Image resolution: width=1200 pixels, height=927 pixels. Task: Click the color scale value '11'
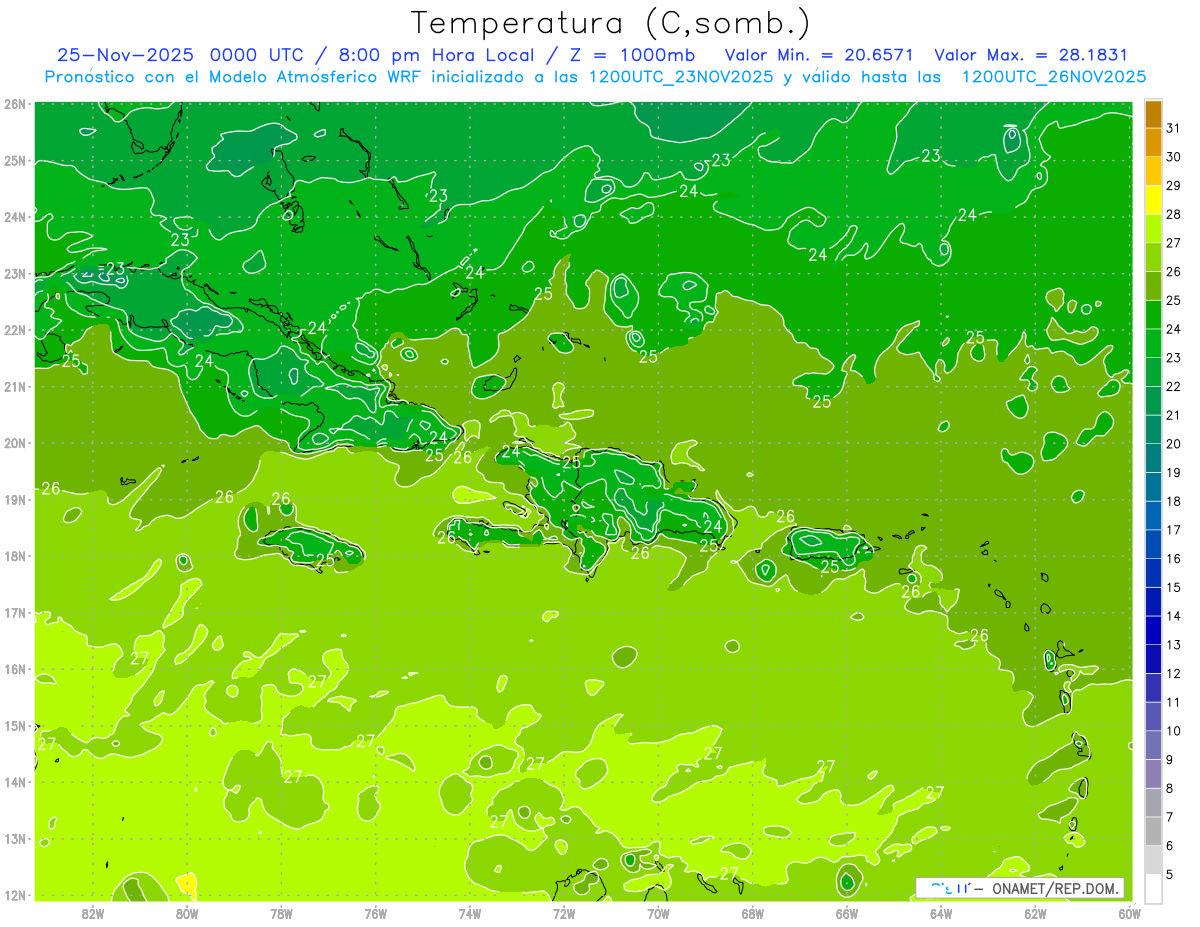pyautogui.click(x=1173, y=702)
